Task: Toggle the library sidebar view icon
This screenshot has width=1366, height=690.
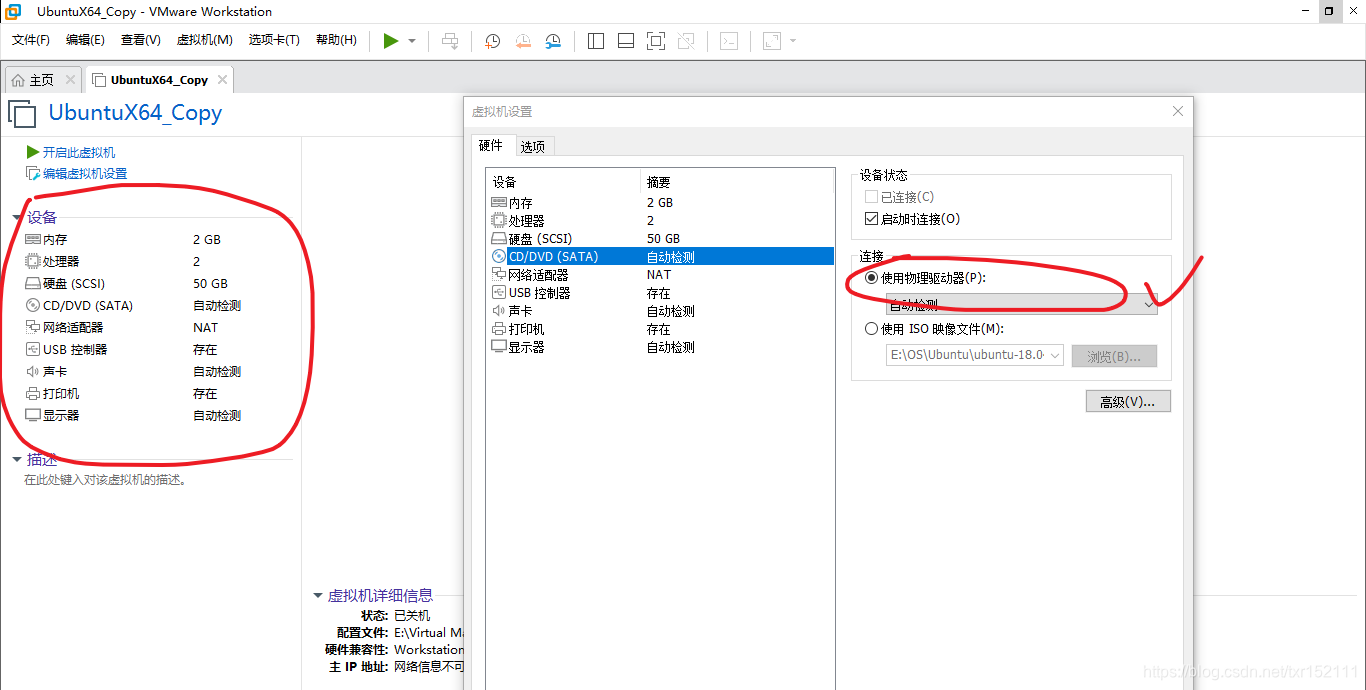Action: (x=596, y=40)
